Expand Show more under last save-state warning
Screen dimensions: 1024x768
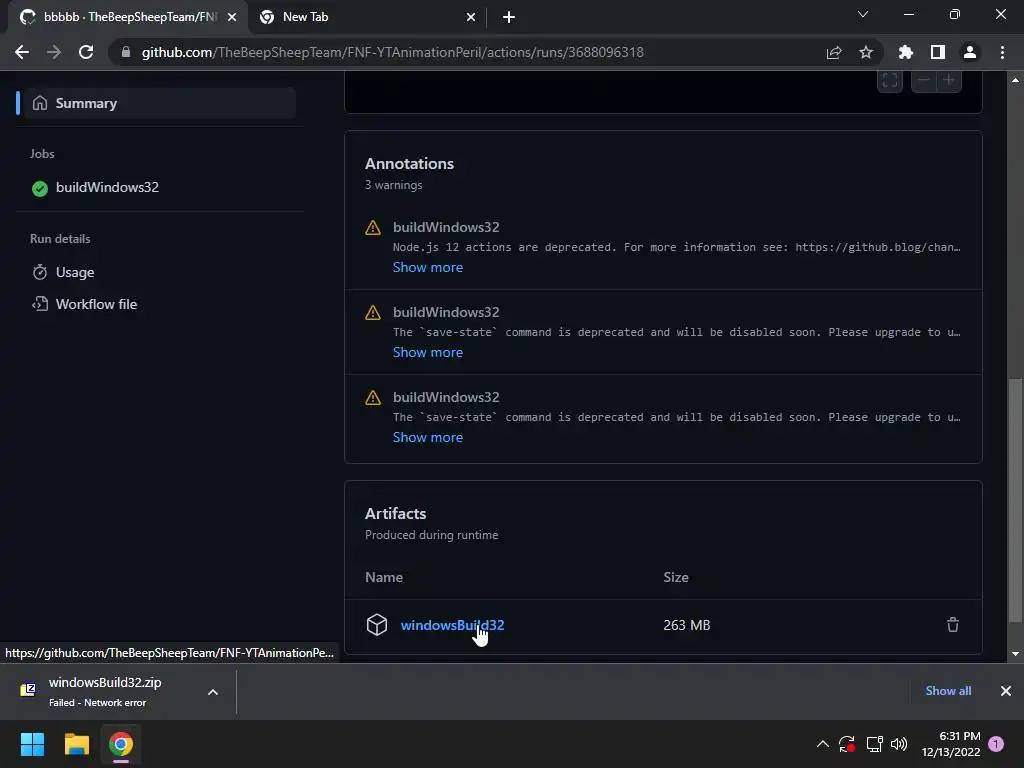click(x=428, y=437)
